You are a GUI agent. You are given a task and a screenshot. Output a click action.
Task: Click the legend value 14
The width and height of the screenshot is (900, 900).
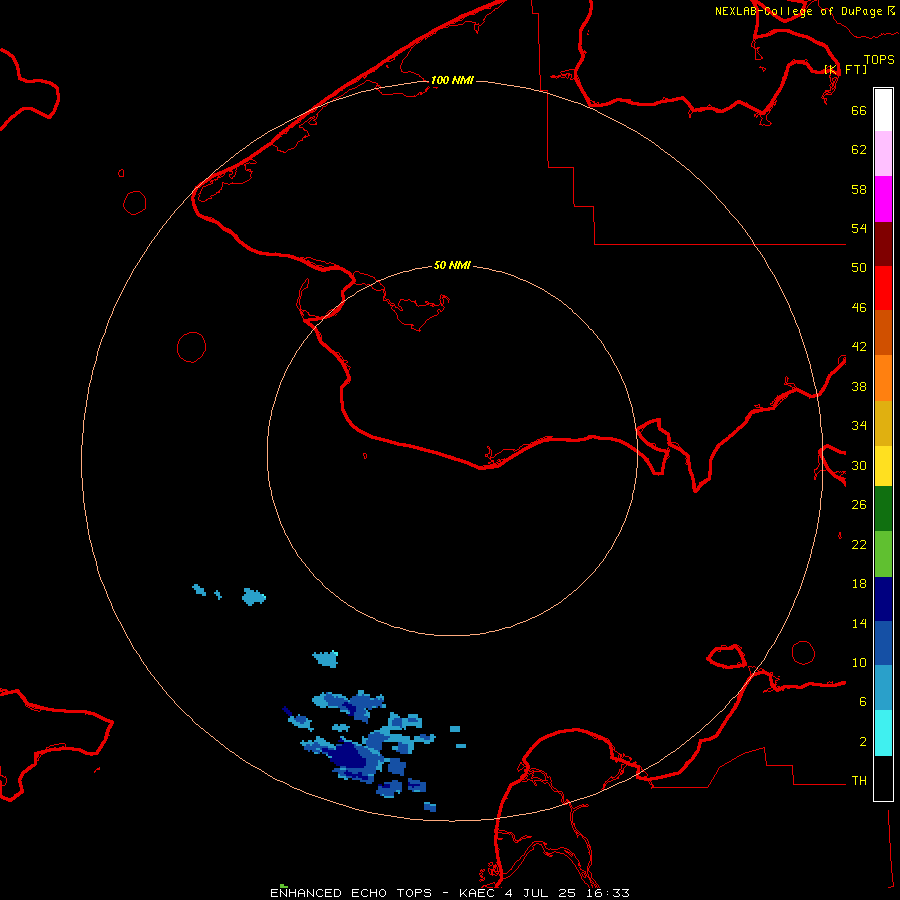click(x=859, y=623)
